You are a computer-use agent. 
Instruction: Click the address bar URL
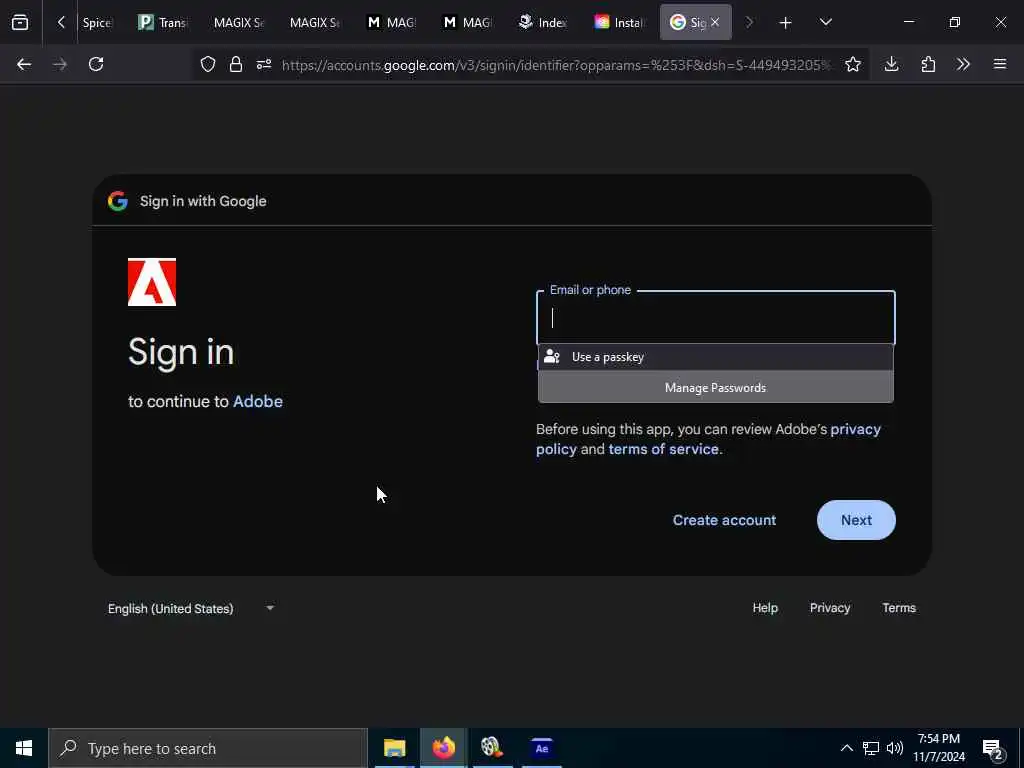coord(556,65)
